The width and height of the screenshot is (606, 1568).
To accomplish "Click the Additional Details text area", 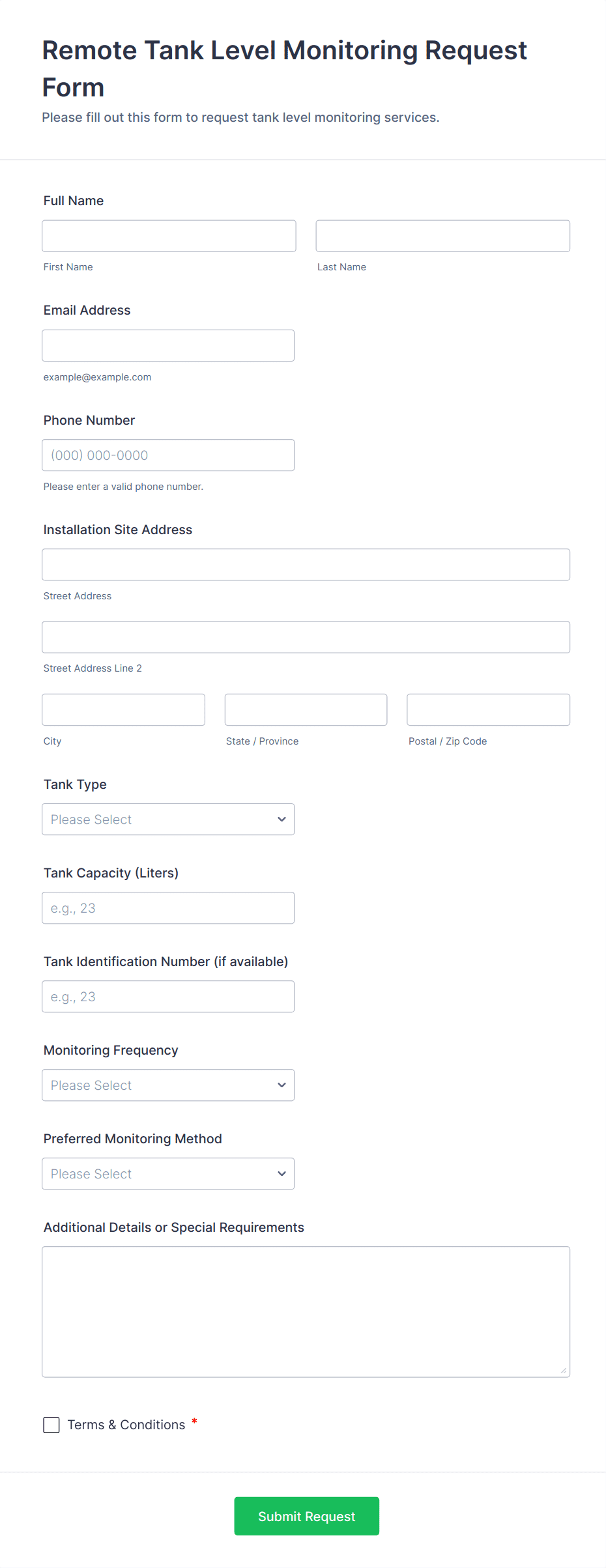I will click(x=306, y=1311).
